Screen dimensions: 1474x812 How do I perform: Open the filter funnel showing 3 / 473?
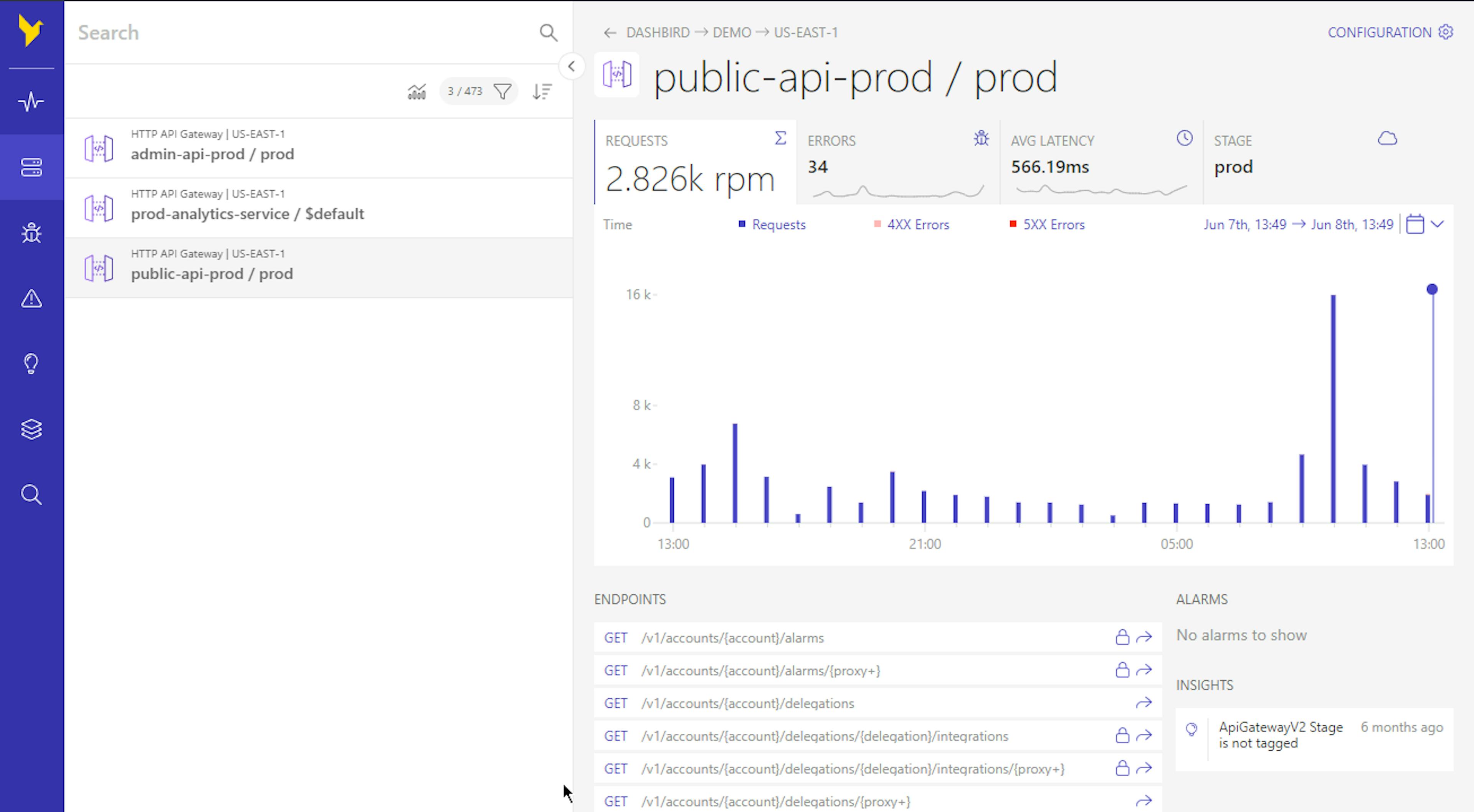[478, 92]
